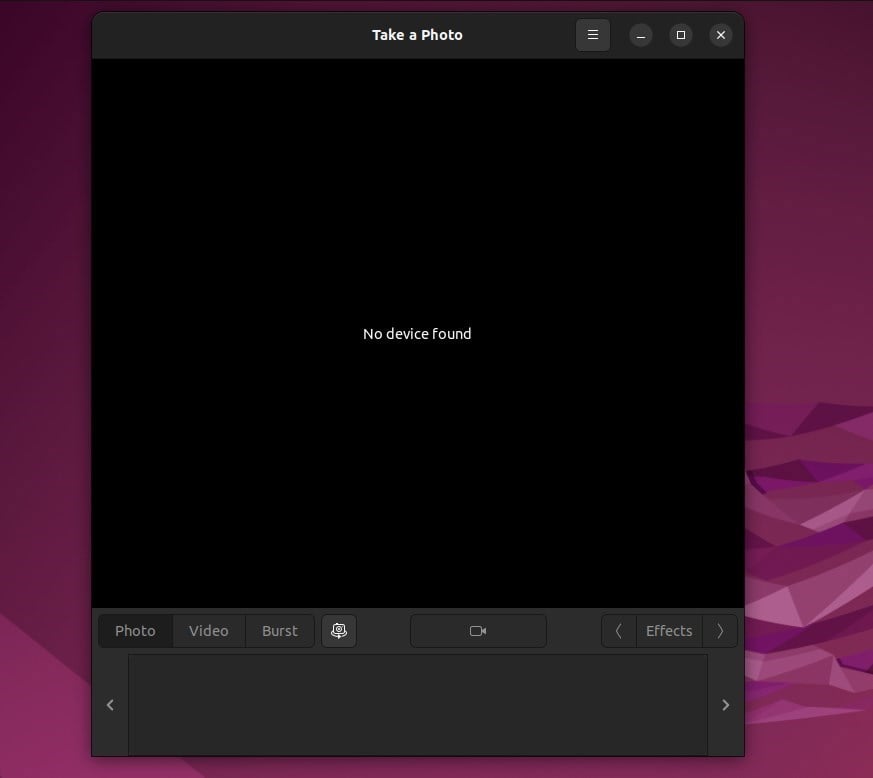Image resolution: width=873 pixels, height=778 pixels.
Task: Minimize the Take a Photo window
Action: (640, 35)
